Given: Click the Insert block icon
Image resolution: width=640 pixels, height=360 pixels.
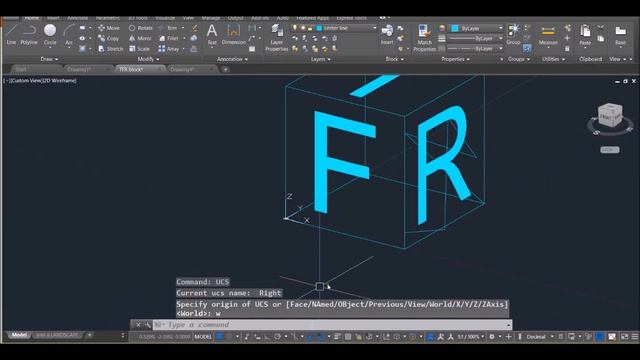Looking at the screenshot, I should coord(387,34).
